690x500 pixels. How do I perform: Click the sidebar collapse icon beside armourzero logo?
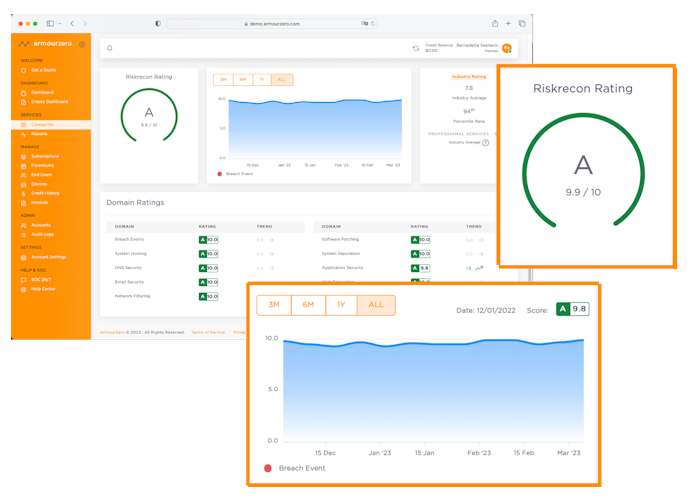pos(82,44)
